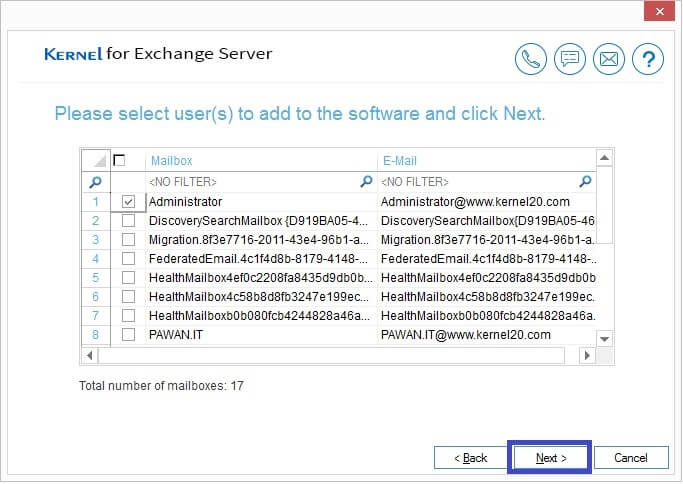Screen dimensions: 683x484
Task: Select the DiscoverySearchMailbox mailbox name cell
Action: (x=261, y=220)
